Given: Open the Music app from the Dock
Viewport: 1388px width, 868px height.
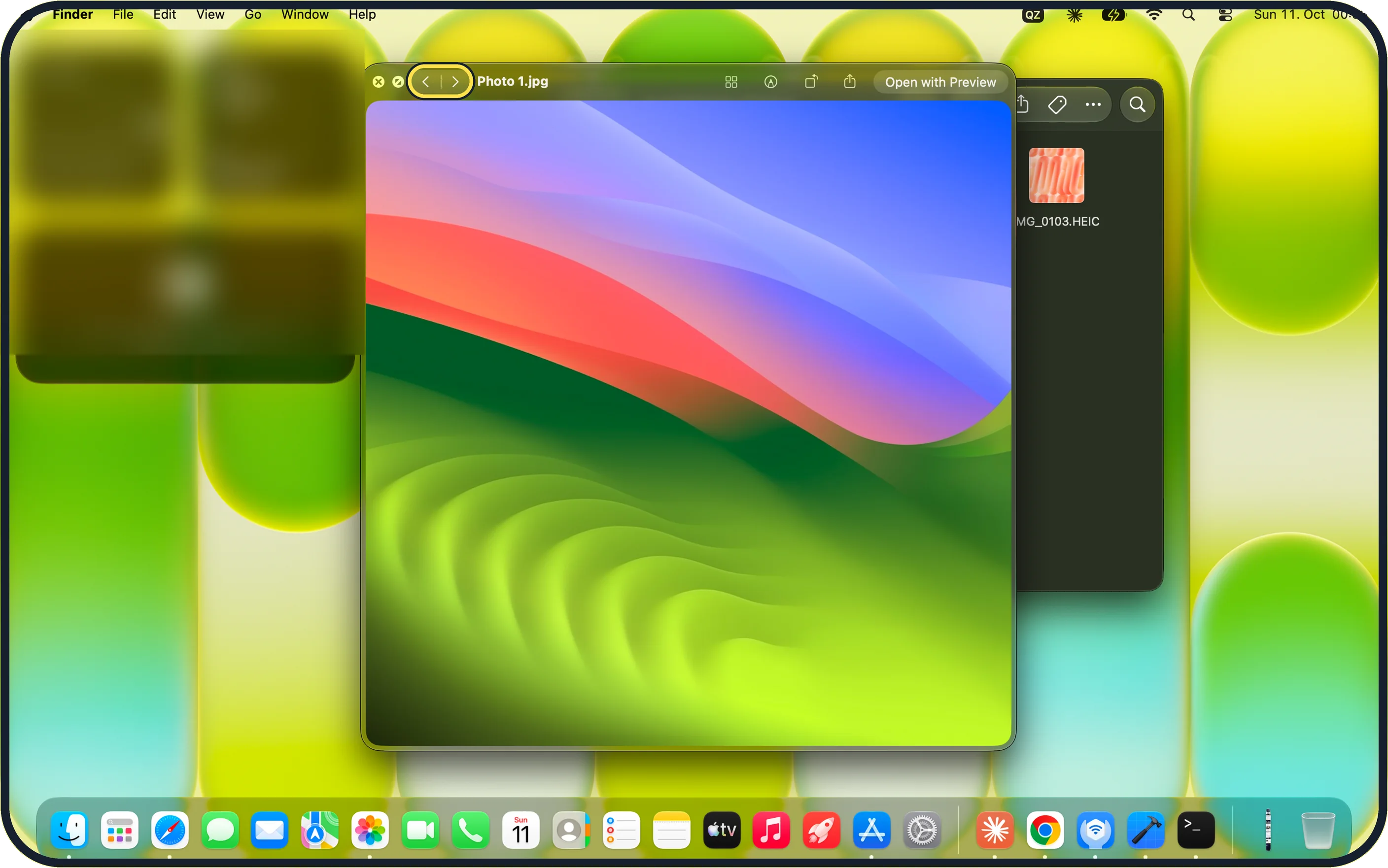Looking at the screenshot, I should pos(771,830).
